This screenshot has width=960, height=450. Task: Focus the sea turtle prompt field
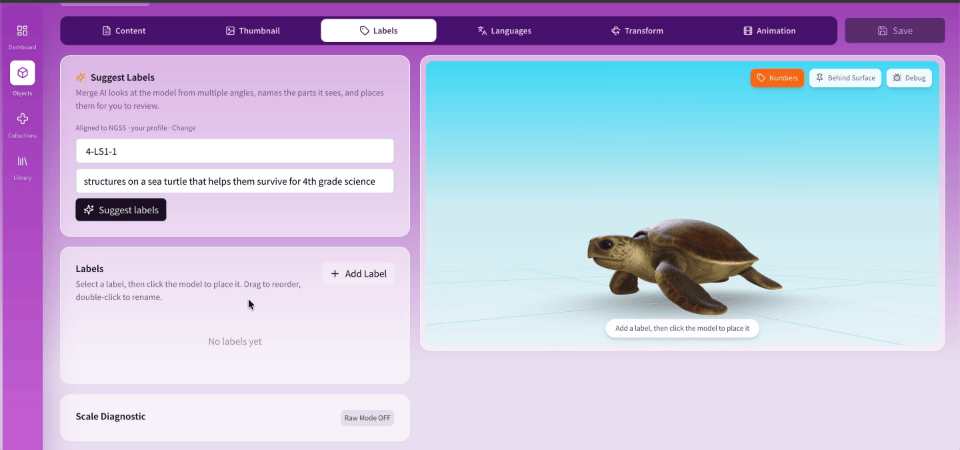[x=234, y=181]
